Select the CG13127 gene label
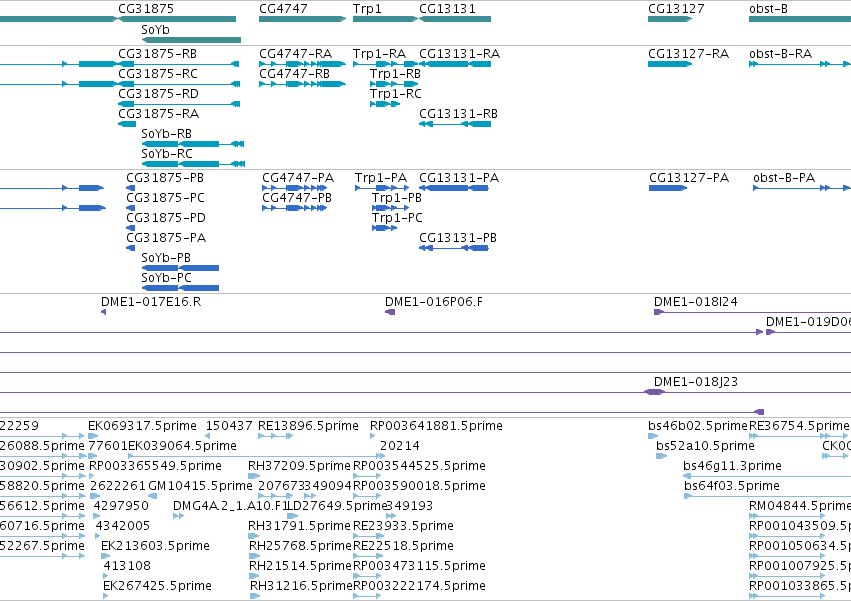This screenshot has width=851, height=601. 676,9
